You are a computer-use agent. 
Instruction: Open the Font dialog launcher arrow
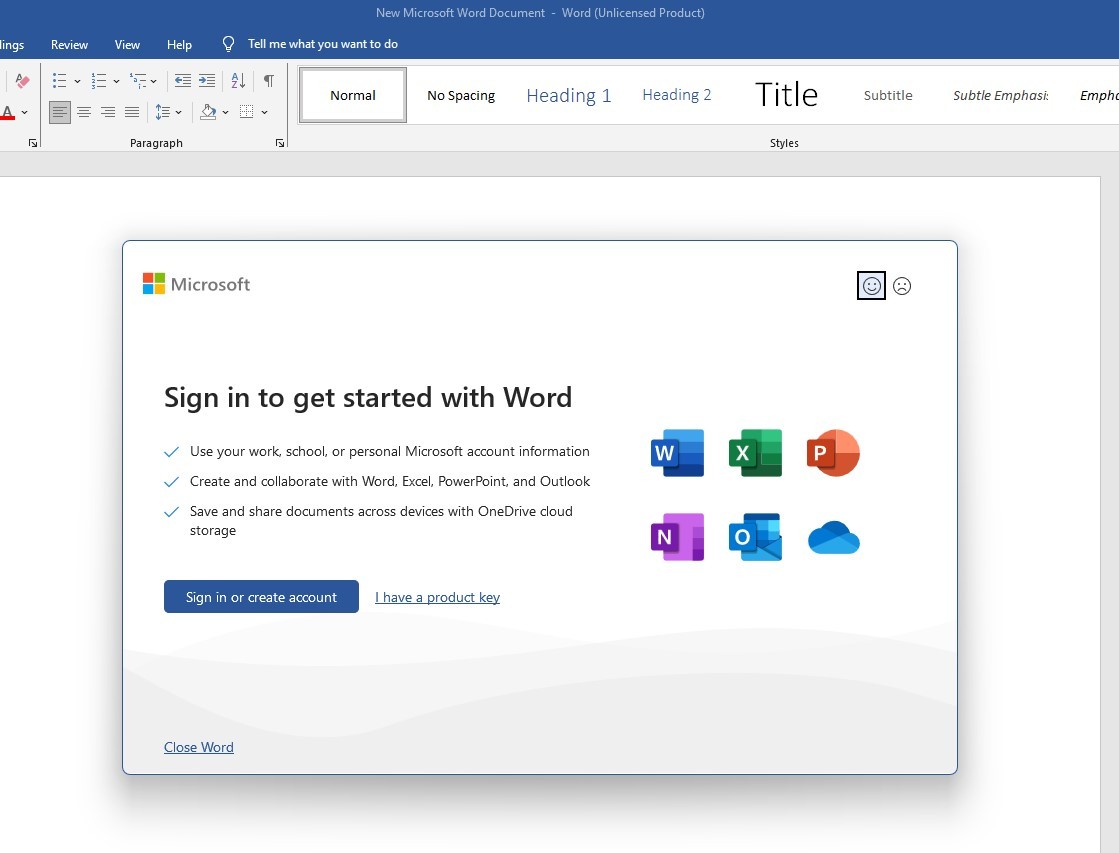(x=33, y=143)
